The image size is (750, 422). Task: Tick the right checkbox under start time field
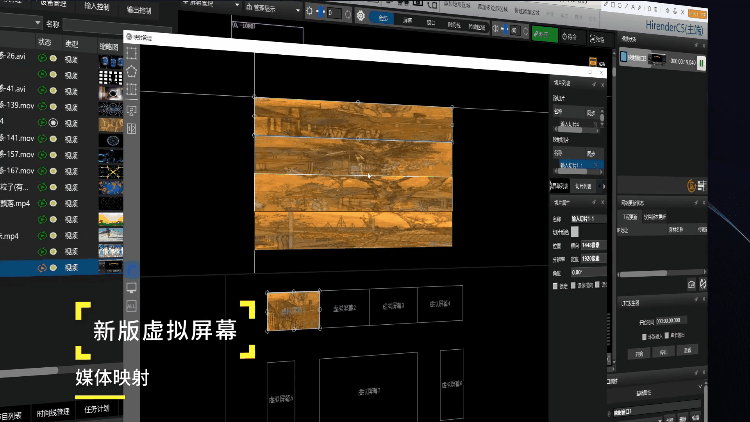(667, 335)
